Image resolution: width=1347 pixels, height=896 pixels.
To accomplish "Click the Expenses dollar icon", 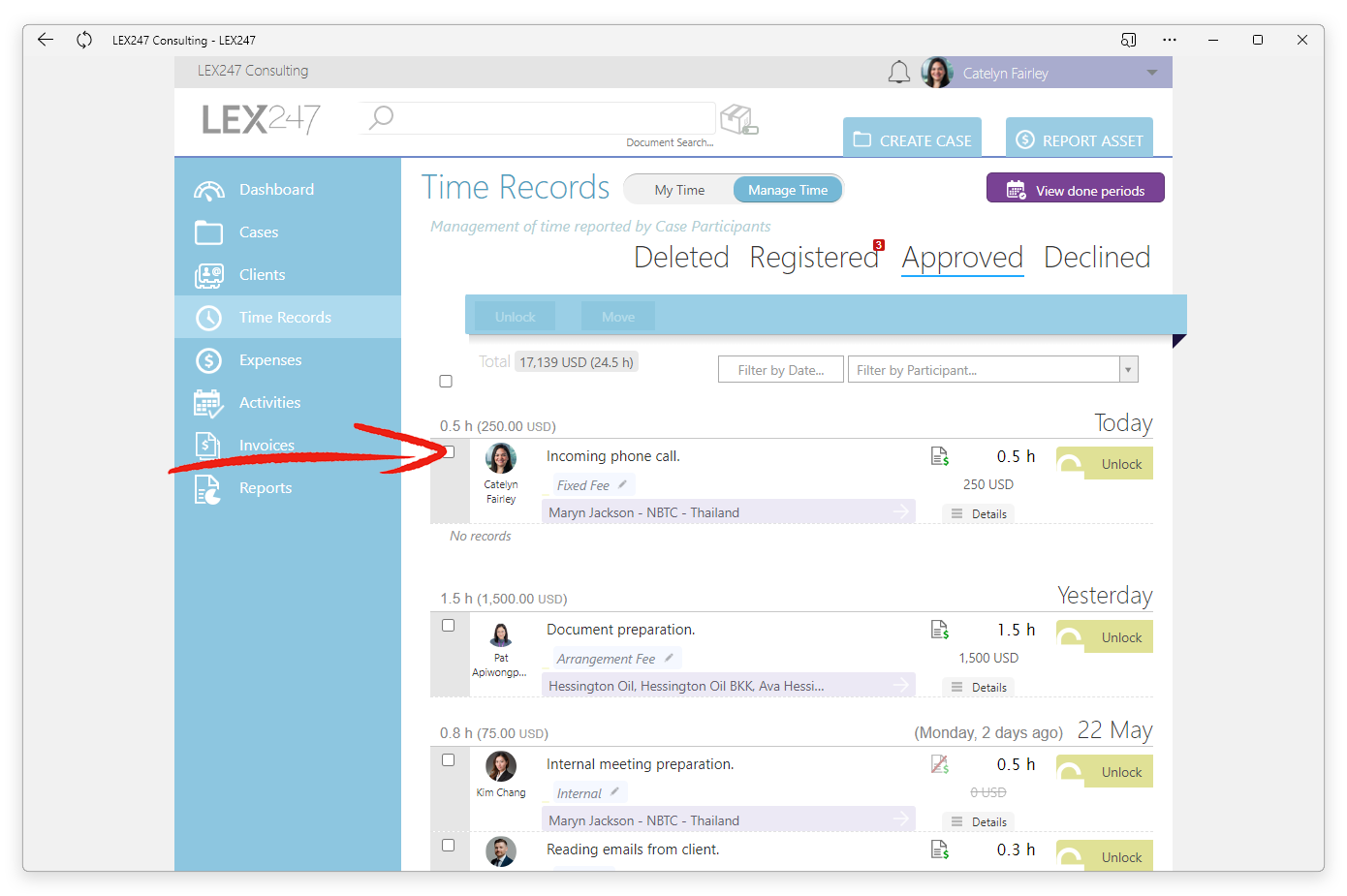I will tap(208, 360).
